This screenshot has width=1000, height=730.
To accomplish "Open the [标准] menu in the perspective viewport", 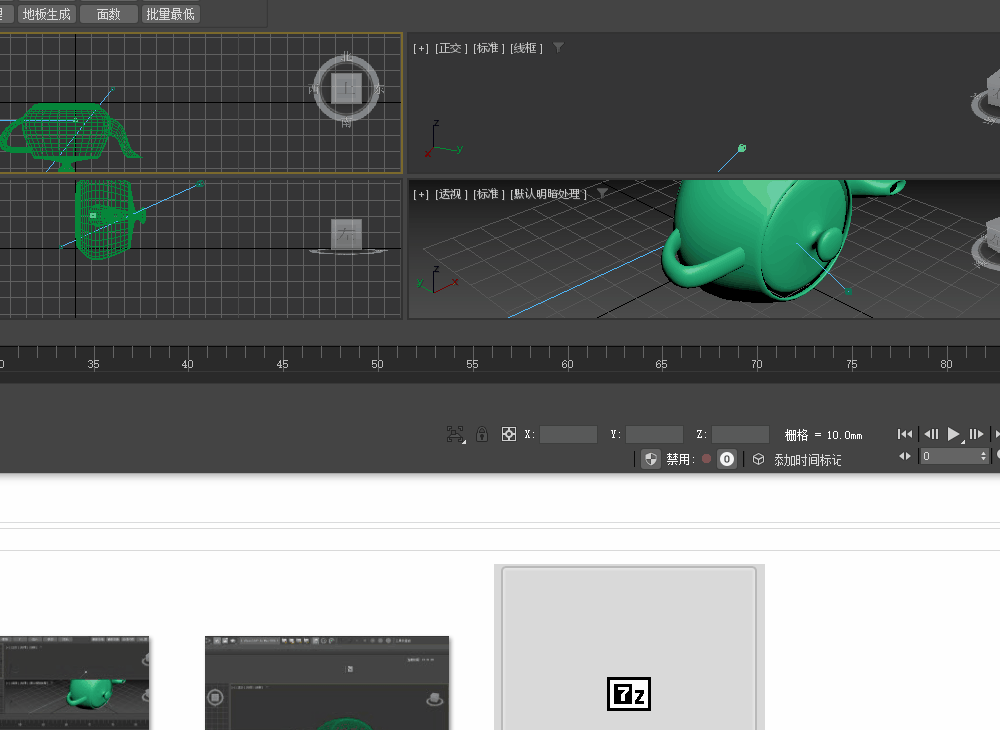I will coord(489,194).
